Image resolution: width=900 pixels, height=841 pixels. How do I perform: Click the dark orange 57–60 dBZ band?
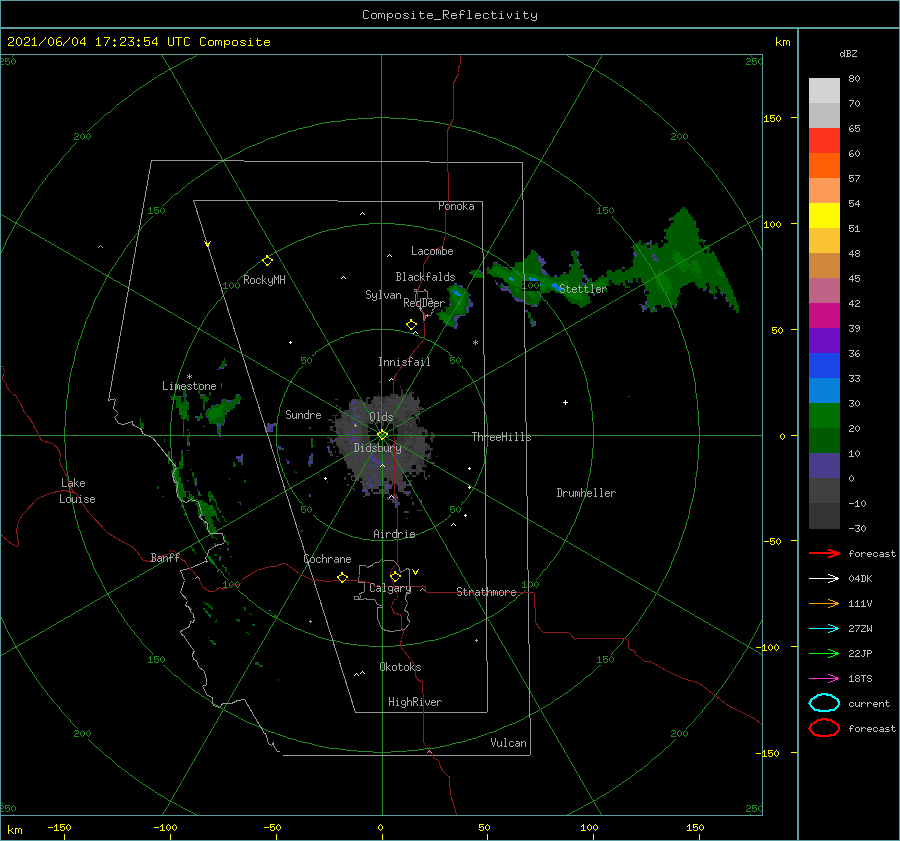[x=824, y=166]
